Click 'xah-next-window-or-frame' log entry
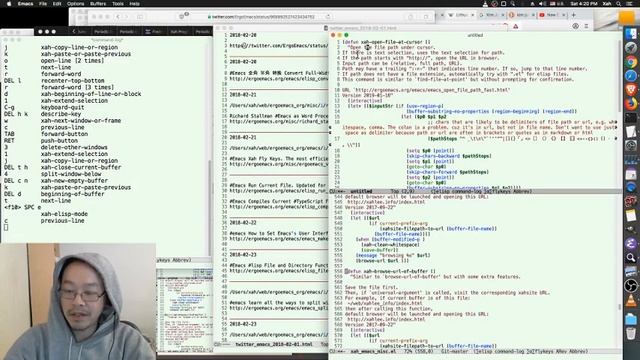 click(x=81, y=121)
